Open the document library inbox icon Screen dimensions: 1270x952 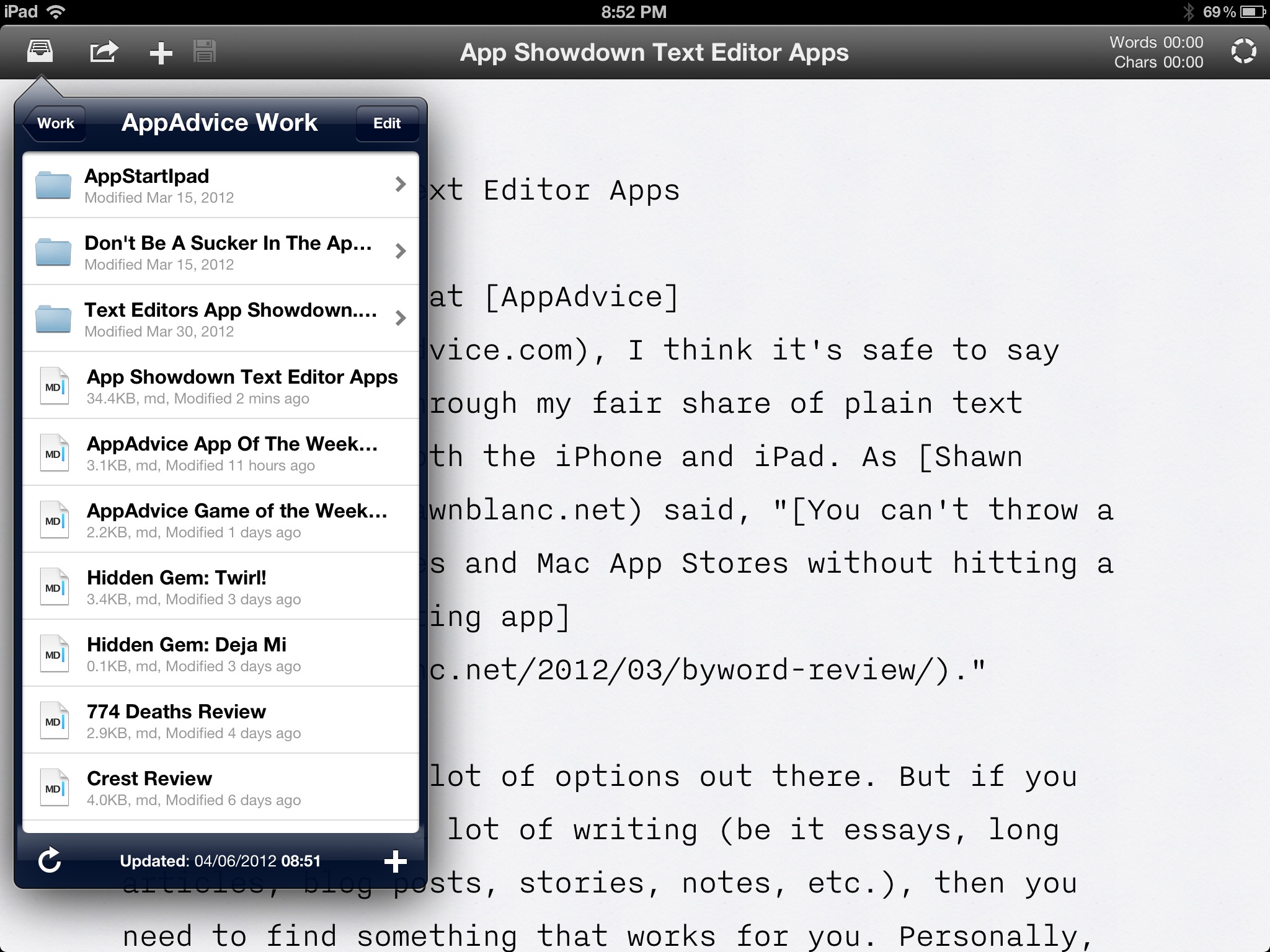tap(40, 52)
